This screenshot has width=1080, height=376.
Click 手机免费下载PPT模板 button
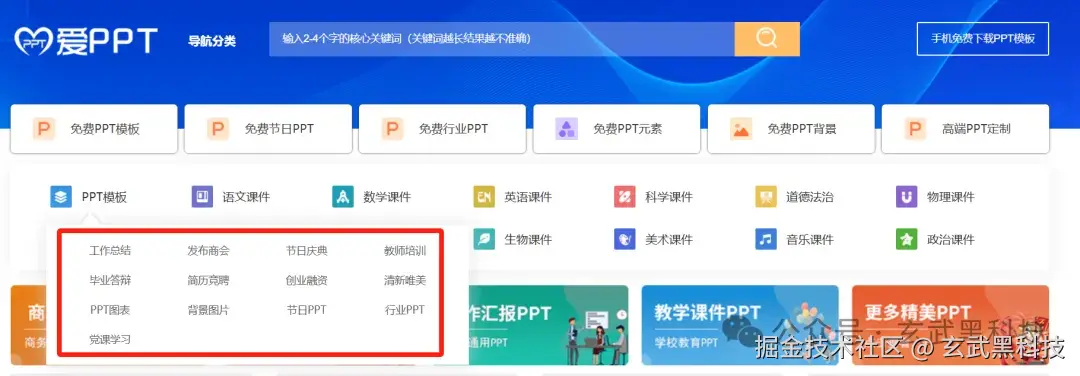coord(983,39)
